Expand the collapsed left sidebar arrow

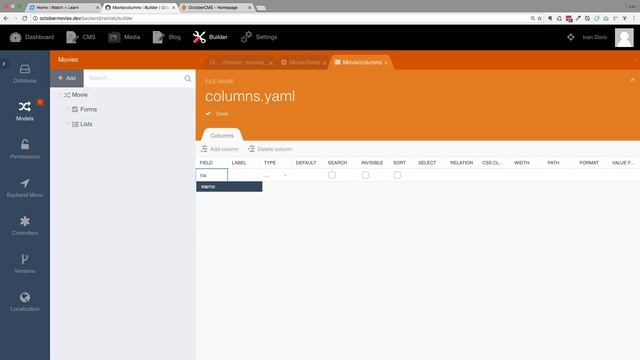4,63
